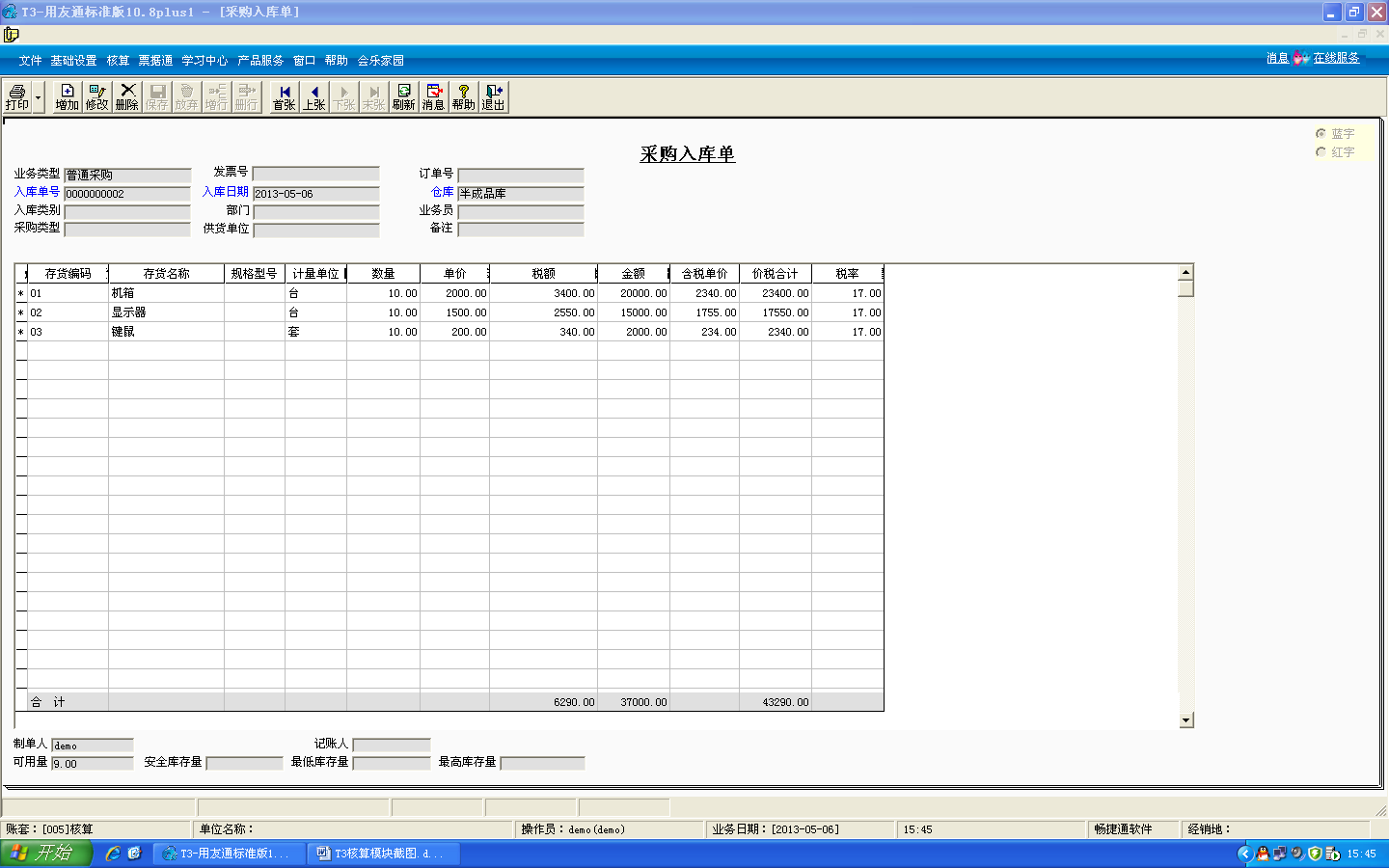The image size is (1389, 868).
Task: Click the 打印 print icon
Action: (17, 97)
